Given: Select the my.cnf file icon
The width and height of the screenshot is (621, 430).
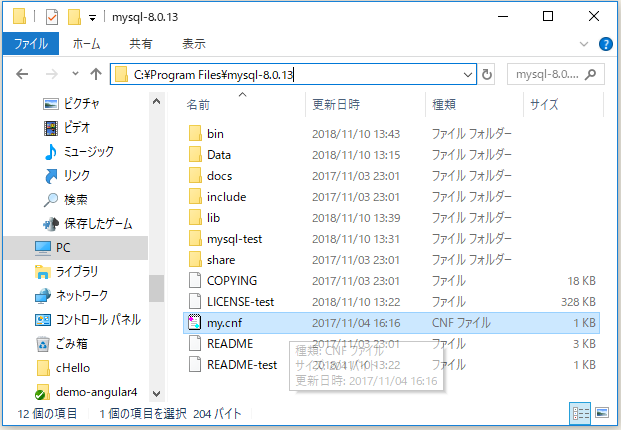Looking at the screenshot, I should [x=194, y=322].
